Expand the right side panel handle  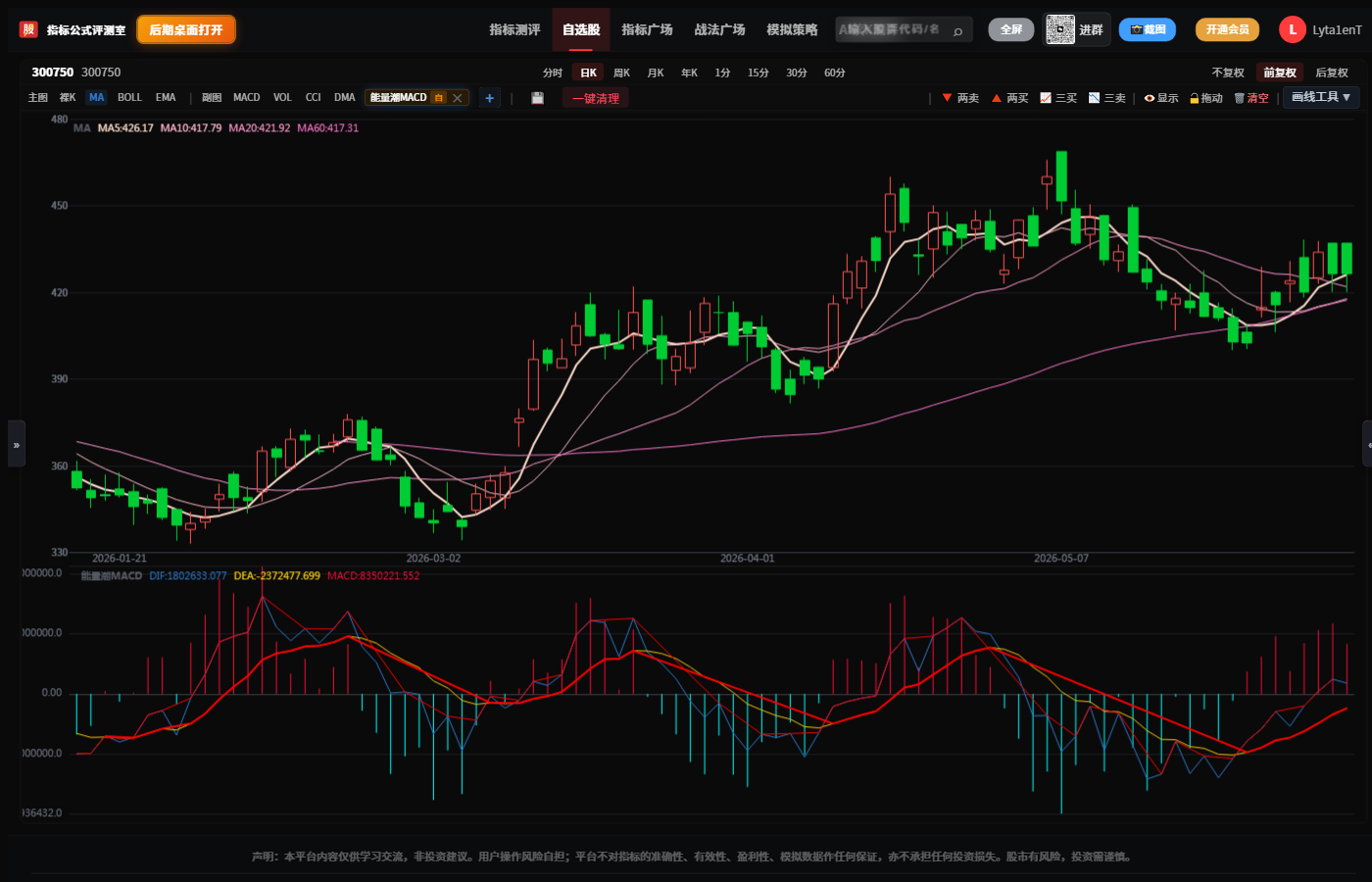1367,444
